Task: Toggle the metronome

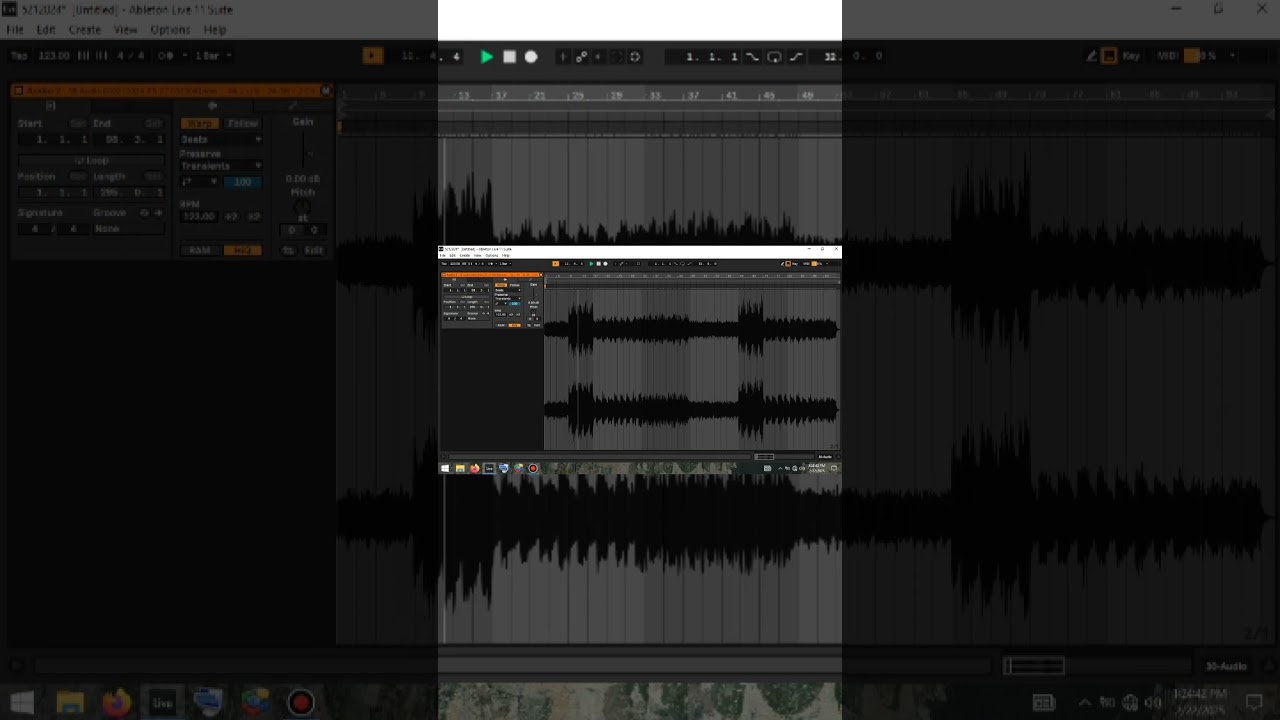Action: click(167, 56)
